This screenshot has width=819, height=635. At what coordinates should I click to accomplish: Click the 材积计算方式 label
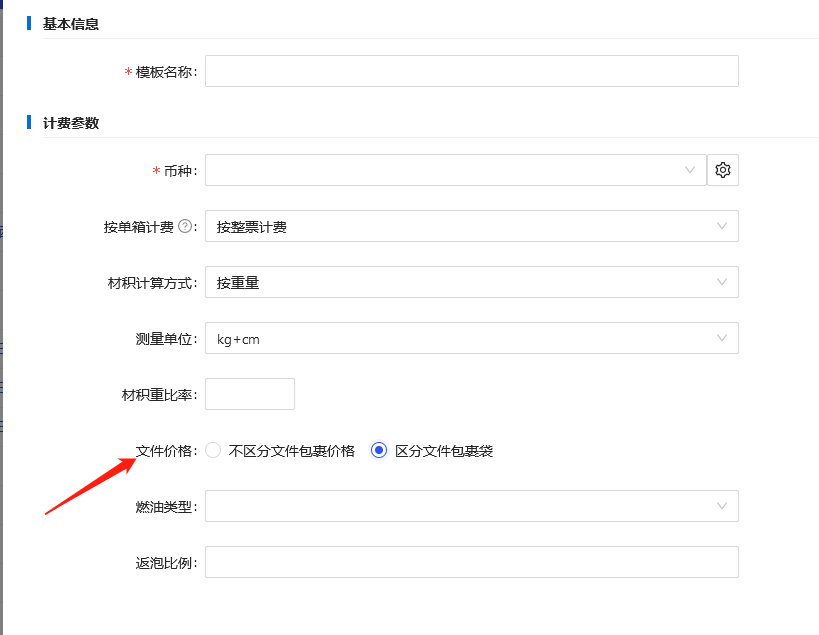coord(152,283)
